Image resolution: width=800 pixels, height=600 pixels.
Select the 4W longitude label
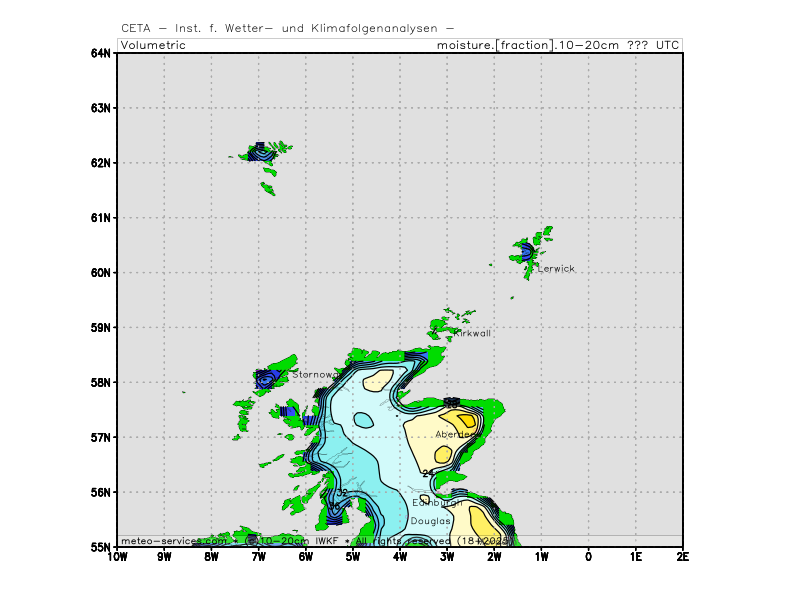tap(400, 557)
